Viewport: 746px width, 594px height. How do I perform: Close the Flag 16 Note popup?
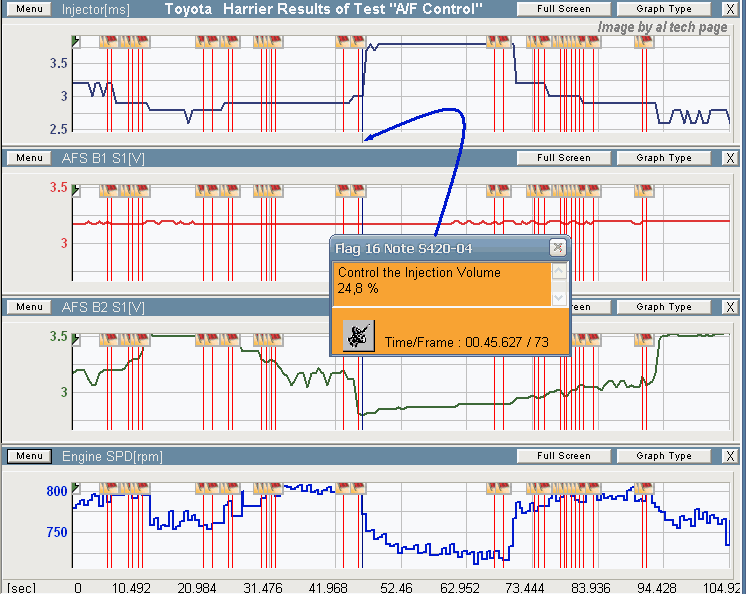tap(557, 248)
